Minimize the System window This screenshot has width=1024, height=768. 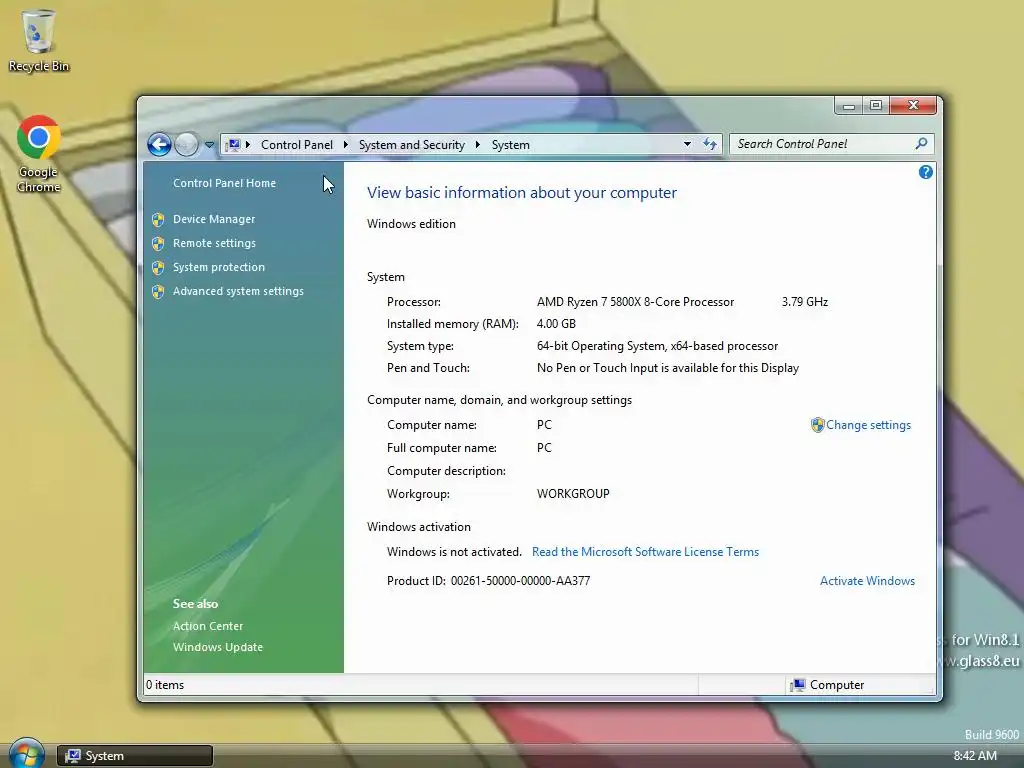click(849, 106)
